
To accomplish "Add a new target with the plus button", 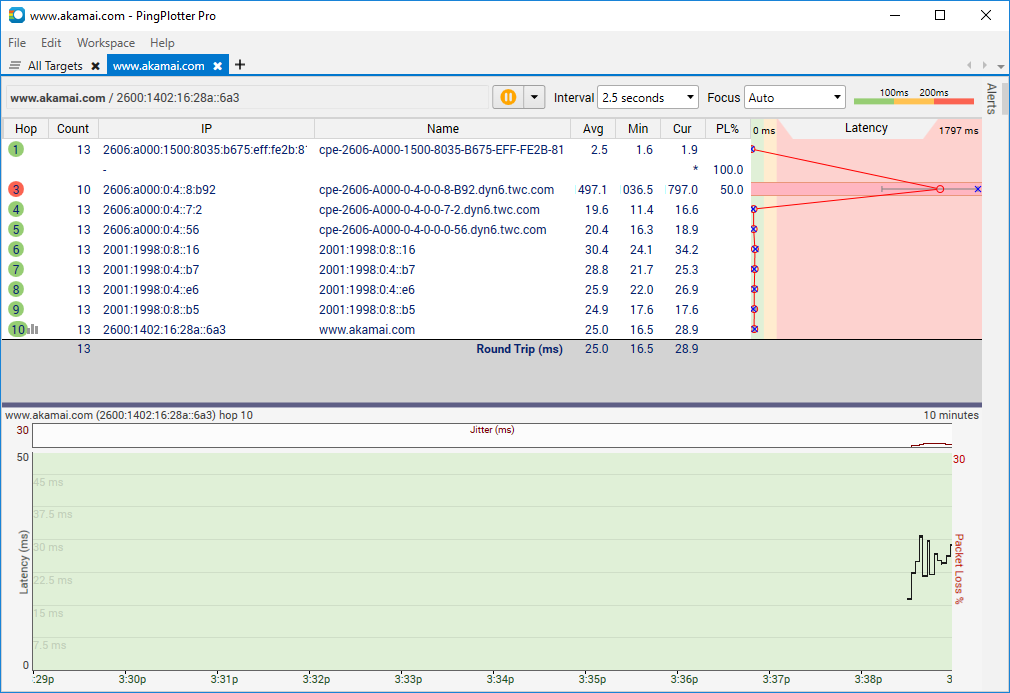I will pyautogui.click(x=239, y=64).
